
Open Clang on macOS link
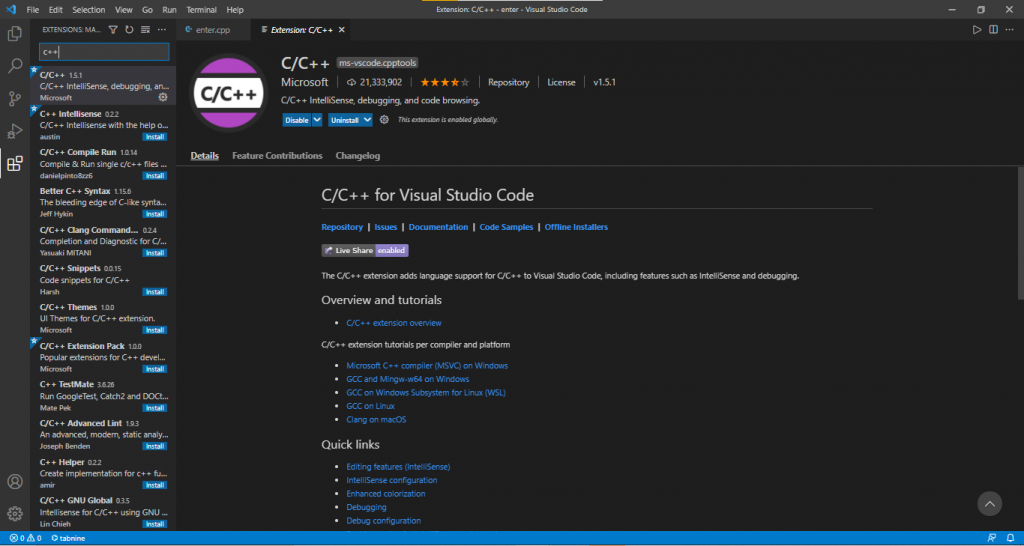(376, 420)
